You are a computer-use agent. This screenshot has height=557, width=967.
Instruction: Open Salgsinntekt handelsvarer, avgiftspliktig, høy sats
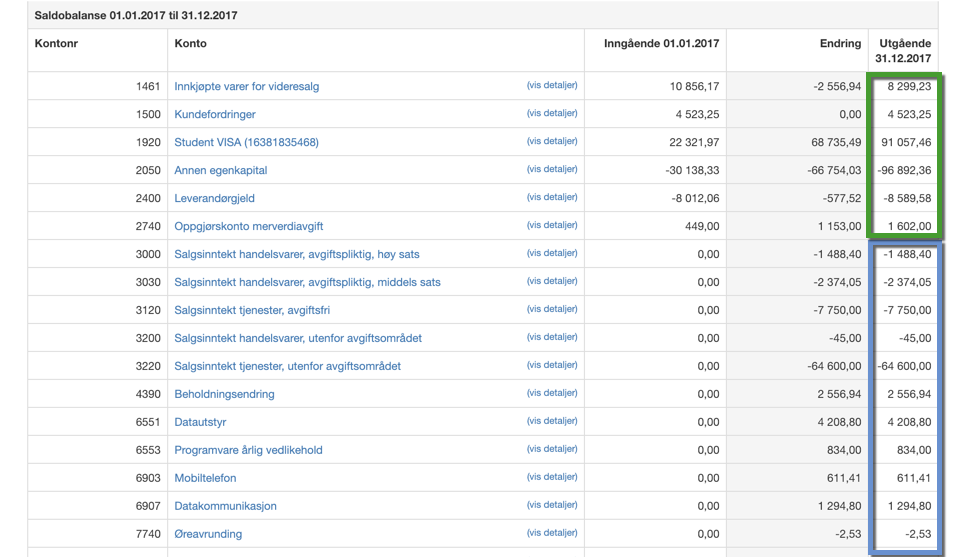297,254
